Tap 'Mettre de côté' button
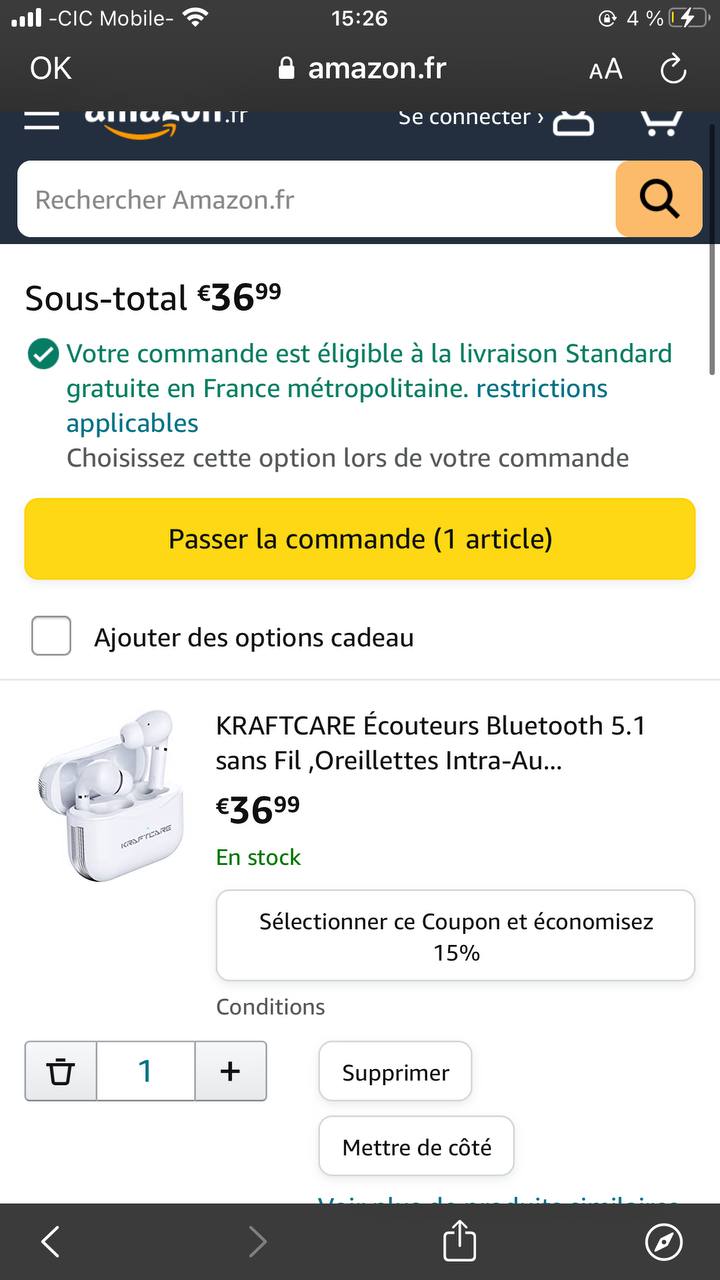 [416, 1147]
